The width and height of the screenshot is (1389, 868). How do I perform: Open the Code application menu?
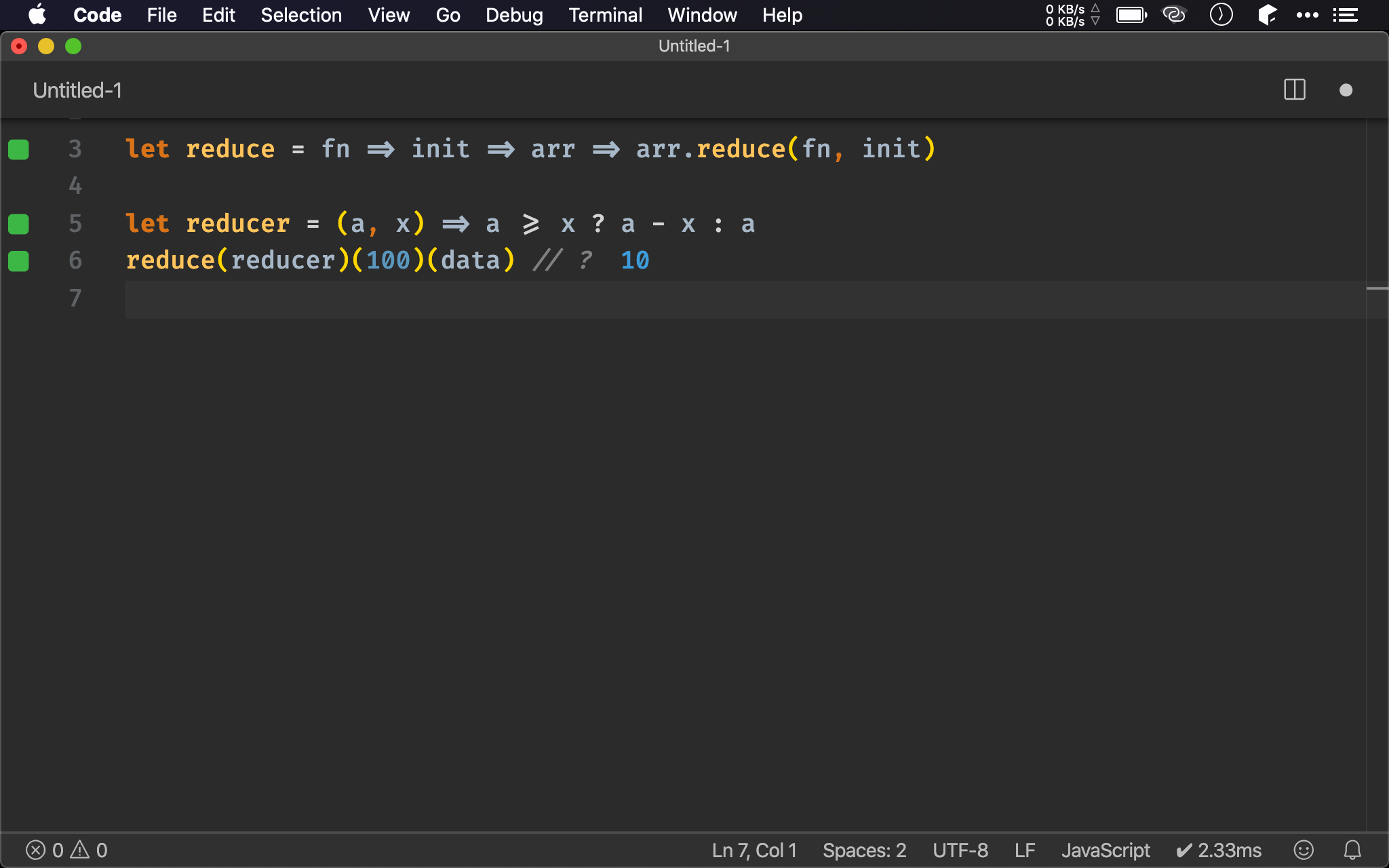[97, 15]
